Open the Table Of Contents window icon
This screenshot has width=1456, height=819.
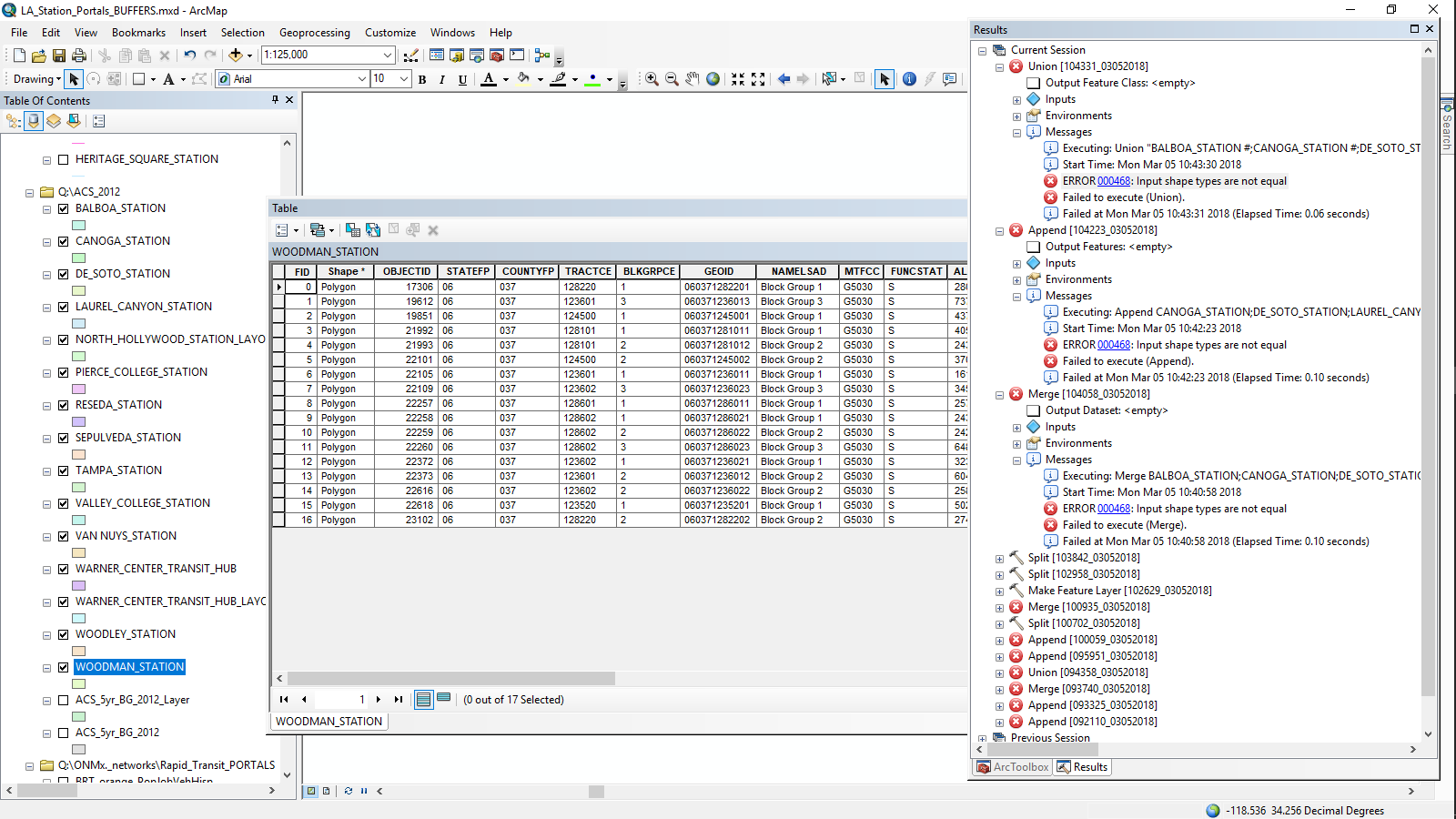(437, 56)
